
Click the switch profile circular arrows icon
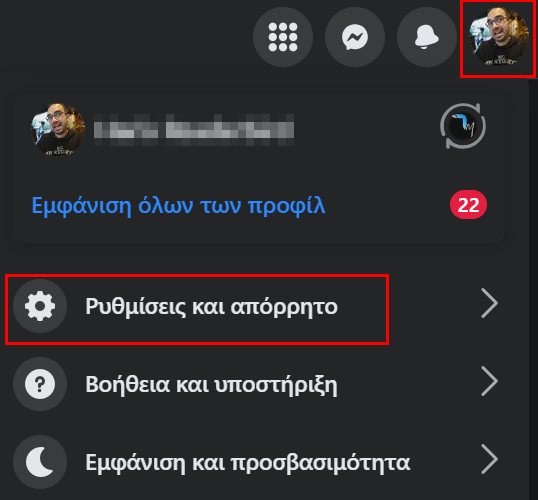[x=463, y=126]
